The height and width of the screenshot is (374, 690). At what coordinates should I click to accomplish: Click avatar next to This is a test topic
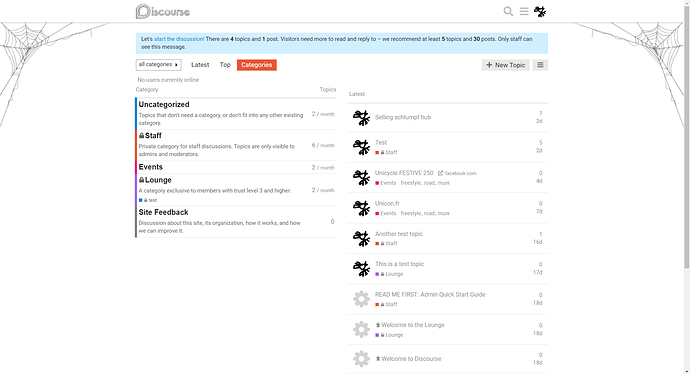(x=361, y=268)
